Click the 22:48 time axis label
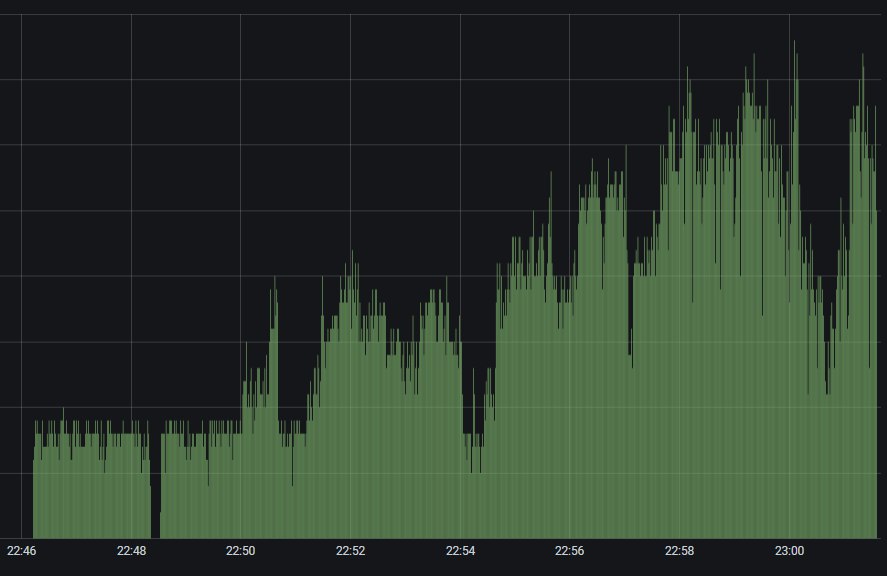Image resolution: width=887 pixels, height=576 pixels. (131, 551)
